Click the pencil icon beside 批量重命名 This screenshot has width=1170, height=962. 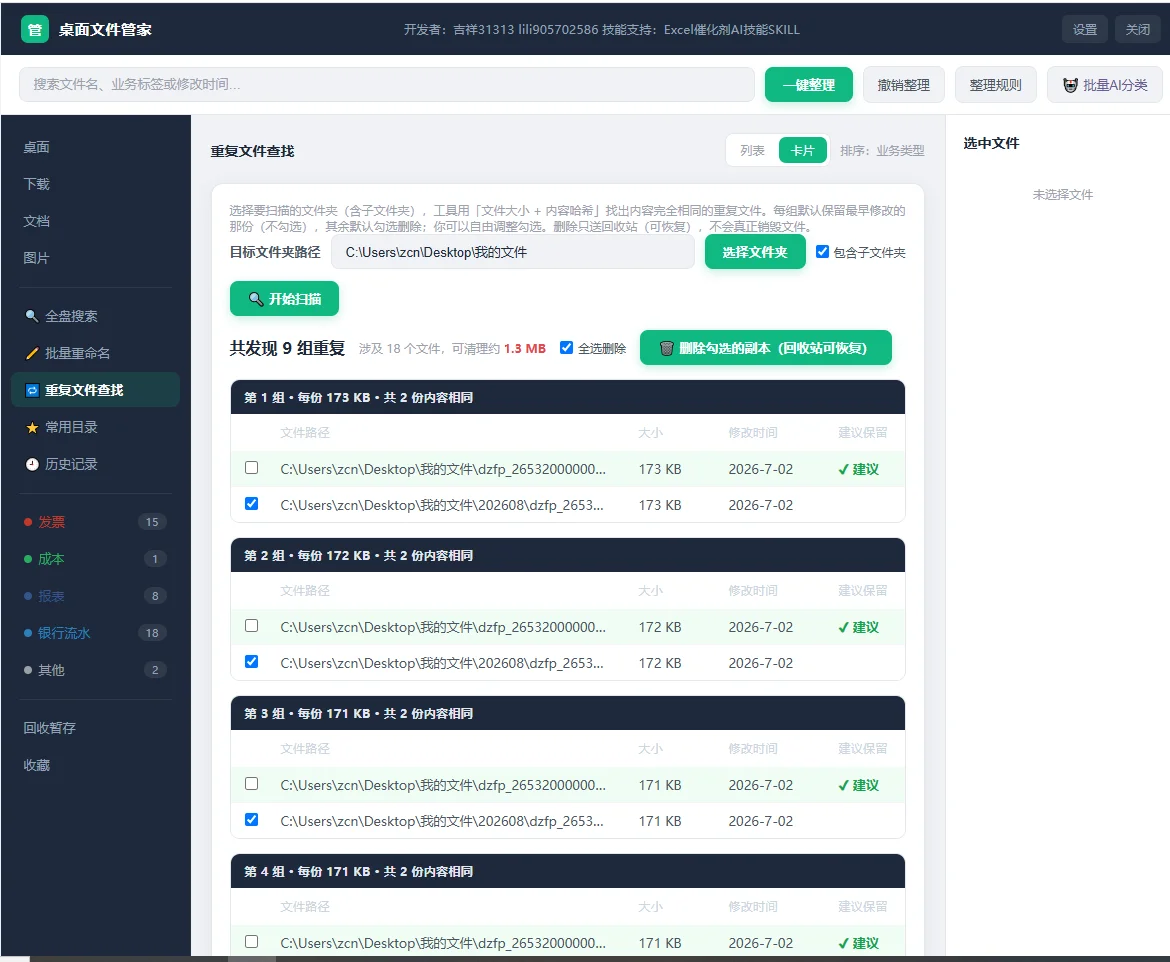tap(31, 353)
